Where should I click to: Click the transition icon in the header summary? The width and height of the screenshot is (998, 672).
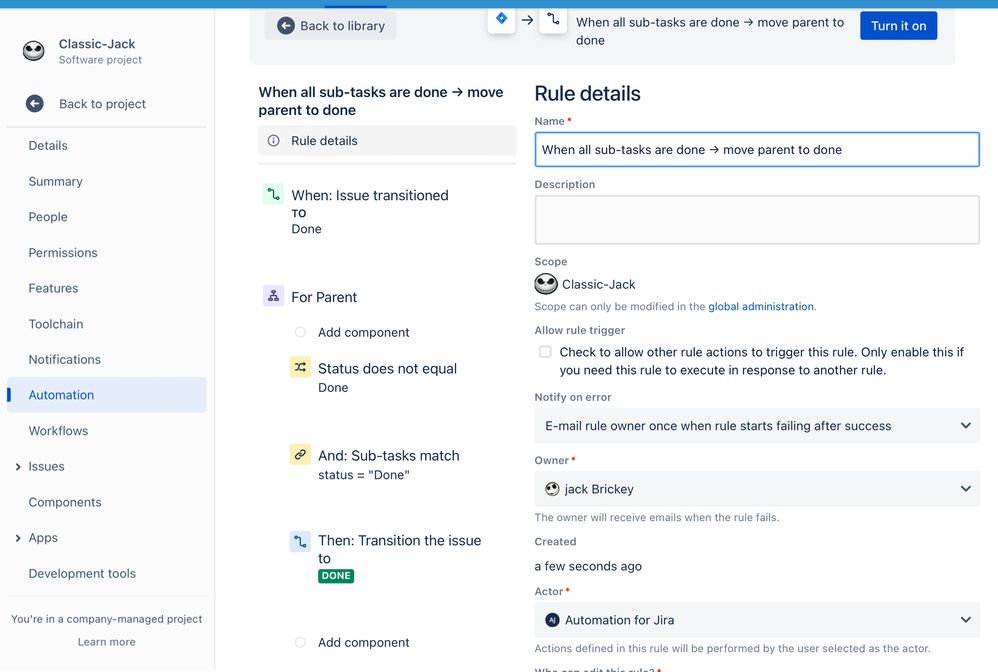tap(553, 18)
